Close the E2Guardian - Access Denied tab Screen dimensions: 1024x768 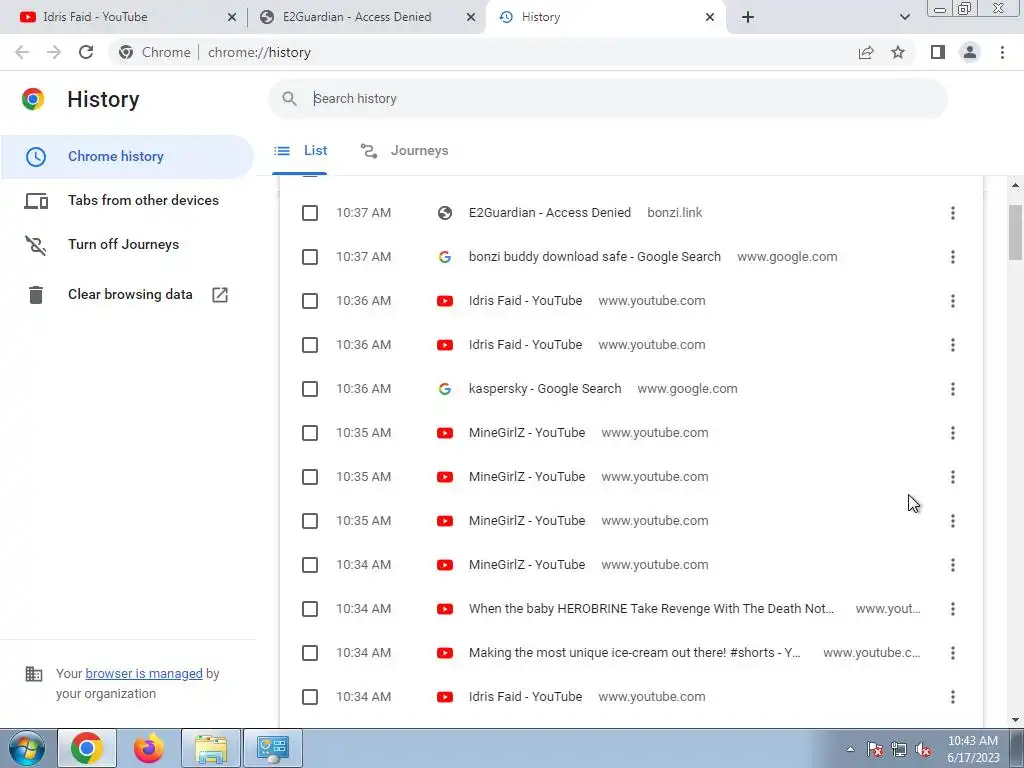[471, 17]
